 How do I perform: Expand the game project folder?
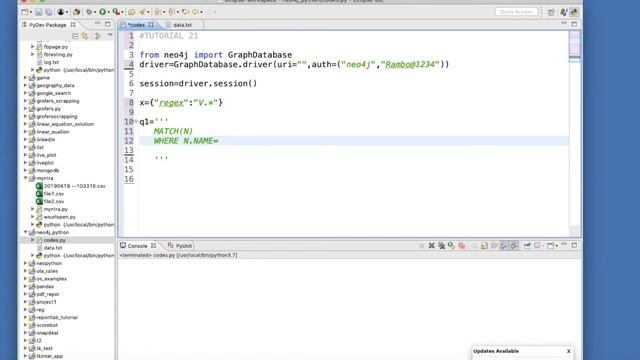click(25, 78)
